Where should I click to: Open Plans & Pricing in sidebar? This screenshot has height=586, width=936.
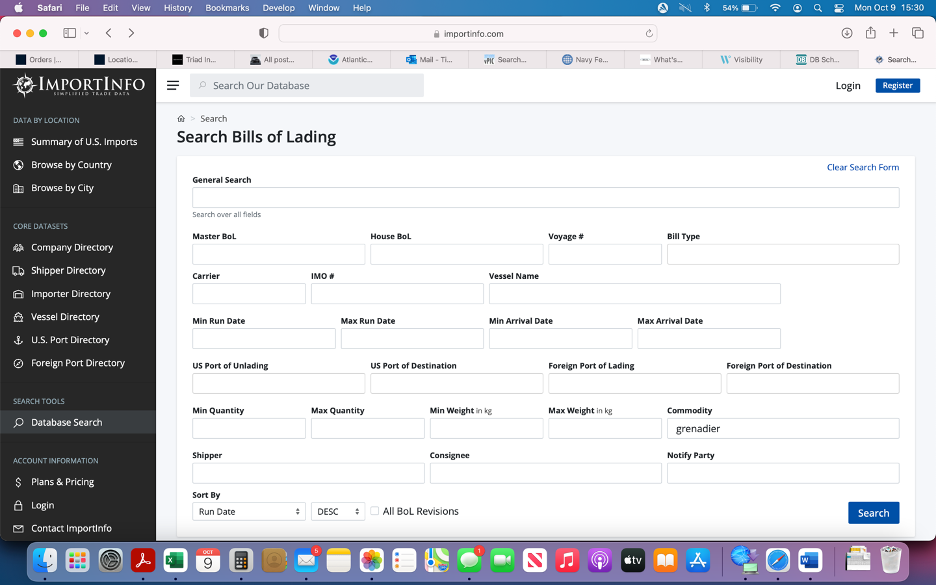coord(62,482)
